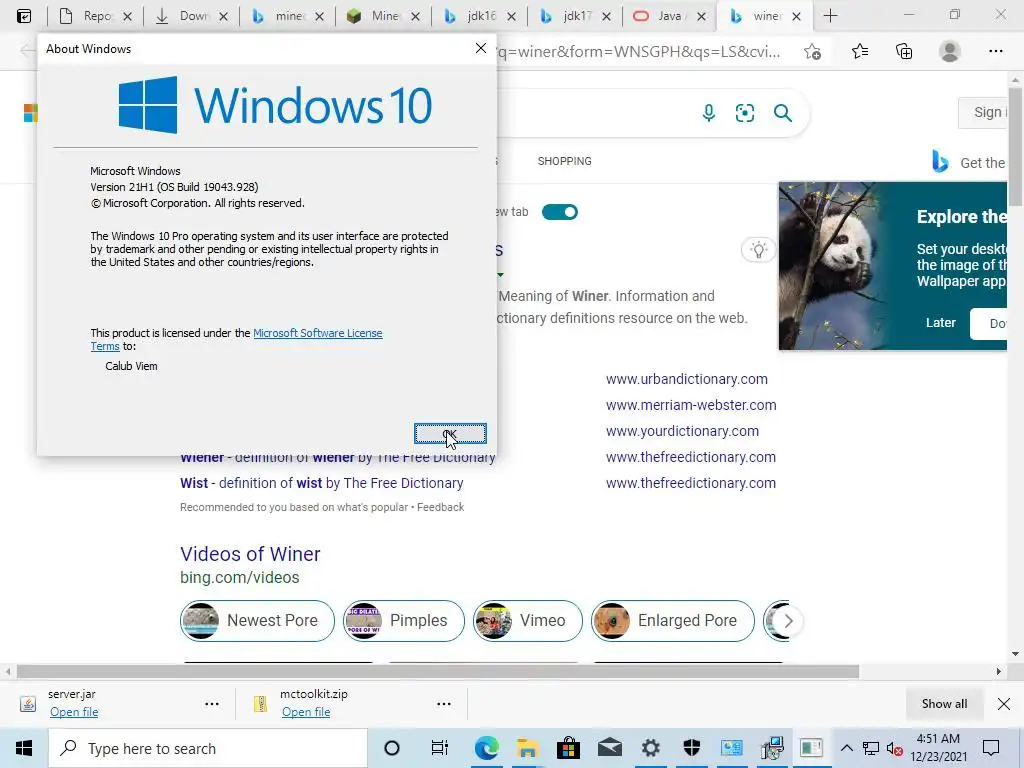
Task: Click the horizontal page scrollbar
Action: click(438, 671)
